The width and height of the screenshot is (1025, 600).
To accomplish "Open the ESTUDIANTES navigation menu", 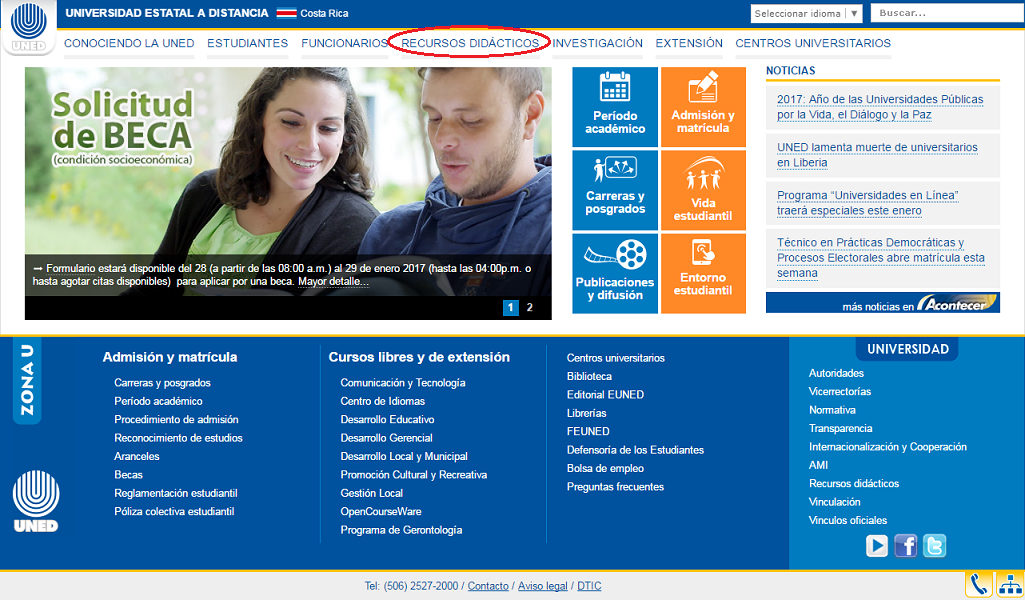I will 247,43.
